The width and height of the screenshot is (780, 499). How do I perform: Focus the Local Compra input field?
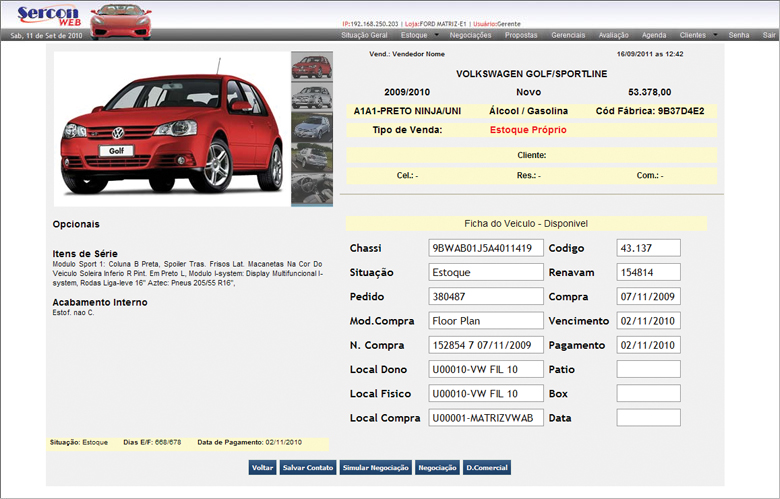486,418
